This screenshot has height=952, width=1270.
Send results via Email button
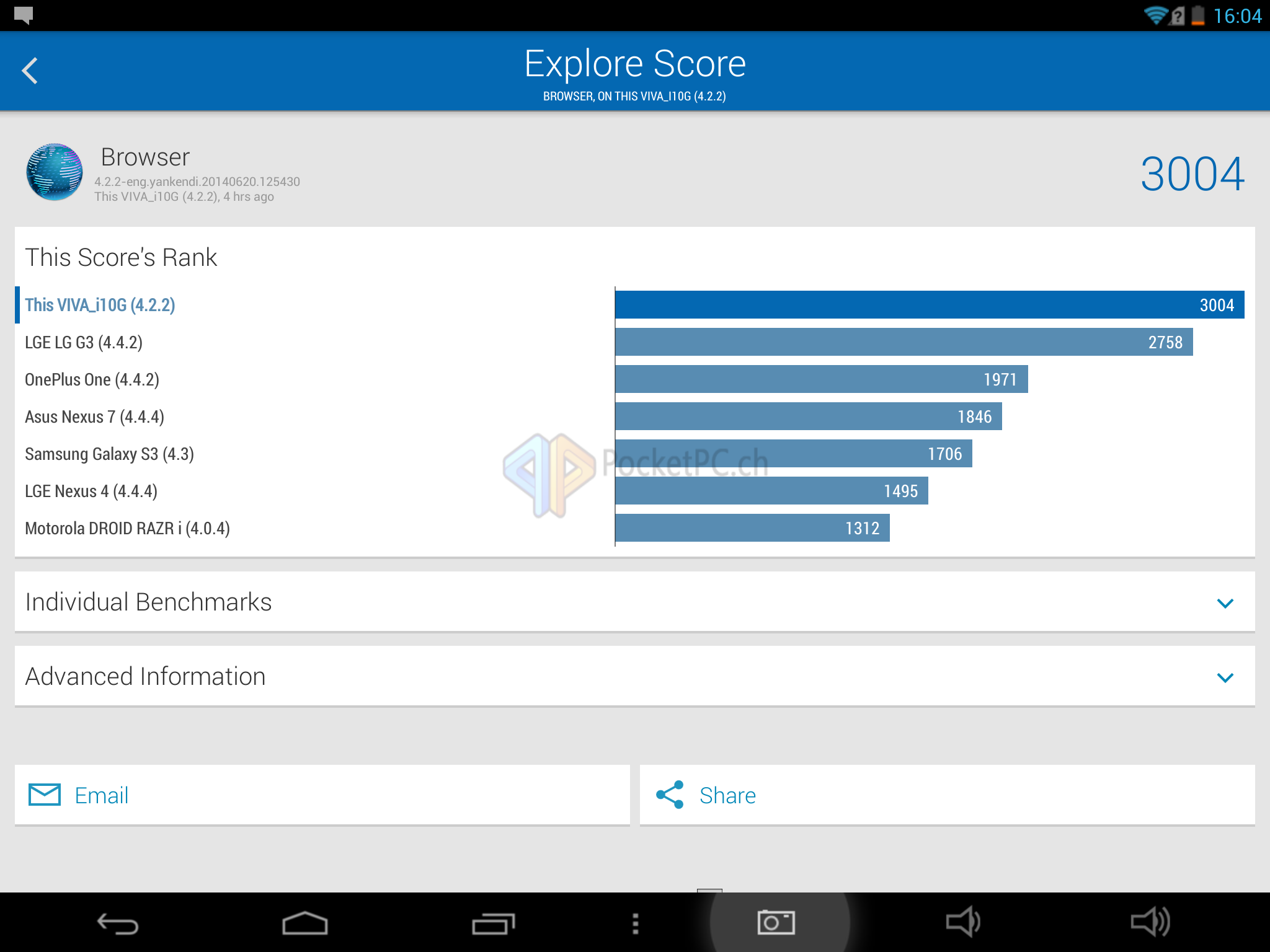[322, 795]
